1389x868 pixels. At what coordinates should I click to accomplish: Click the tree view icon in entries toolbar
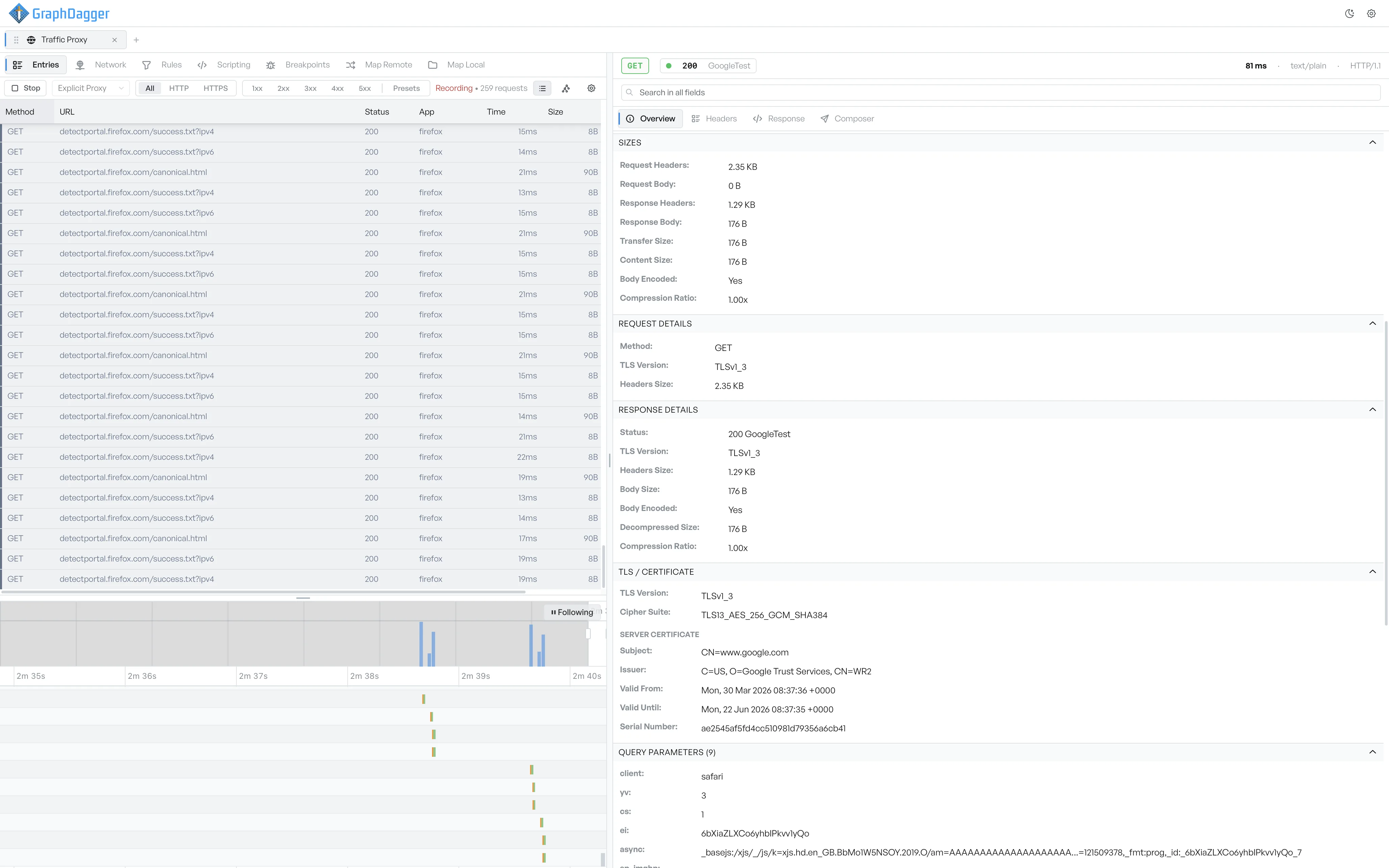[x=566, y=88]
